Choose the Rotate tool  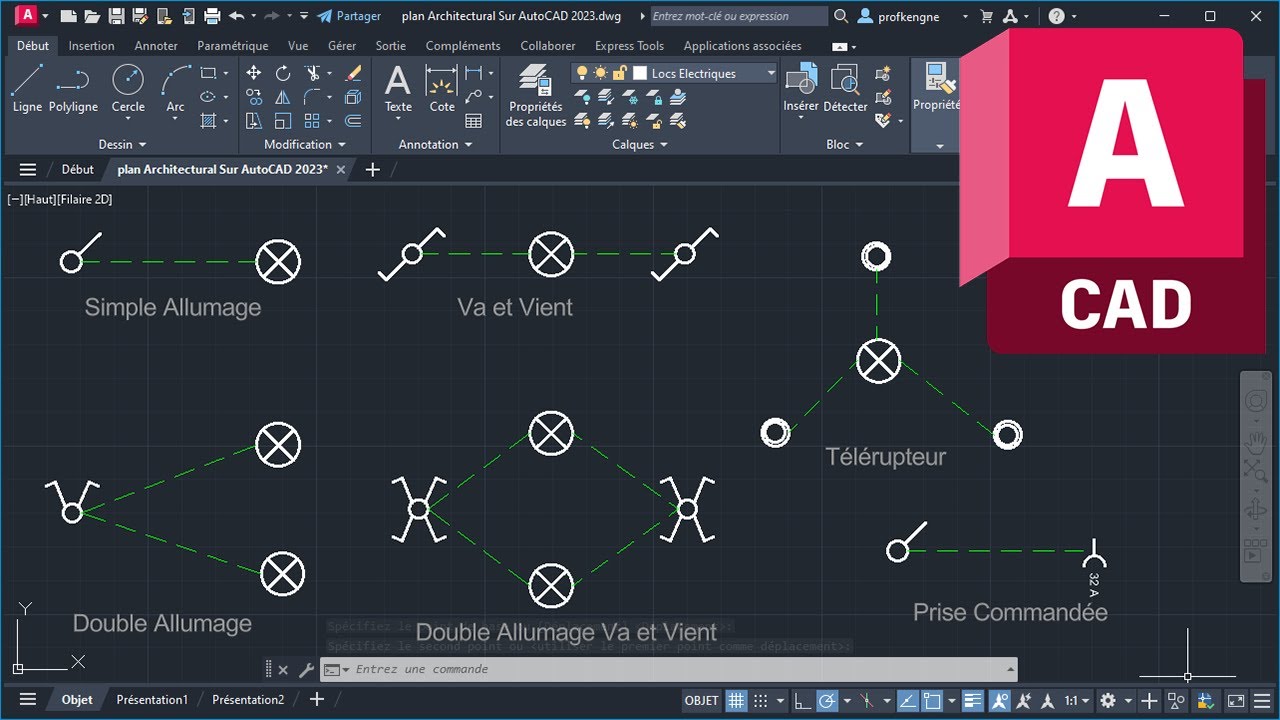[283, 73]
